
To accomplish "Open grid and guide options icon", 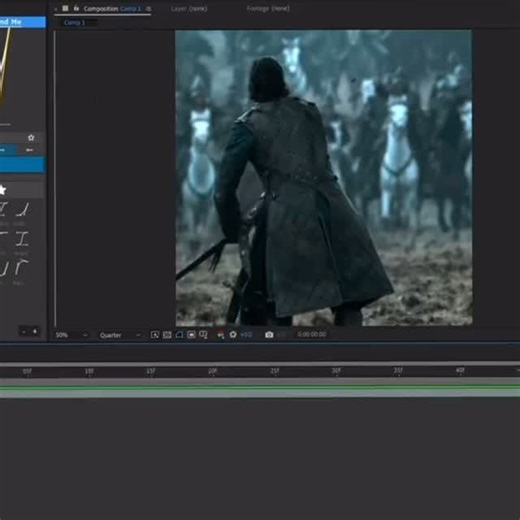I will coord(203,335).
